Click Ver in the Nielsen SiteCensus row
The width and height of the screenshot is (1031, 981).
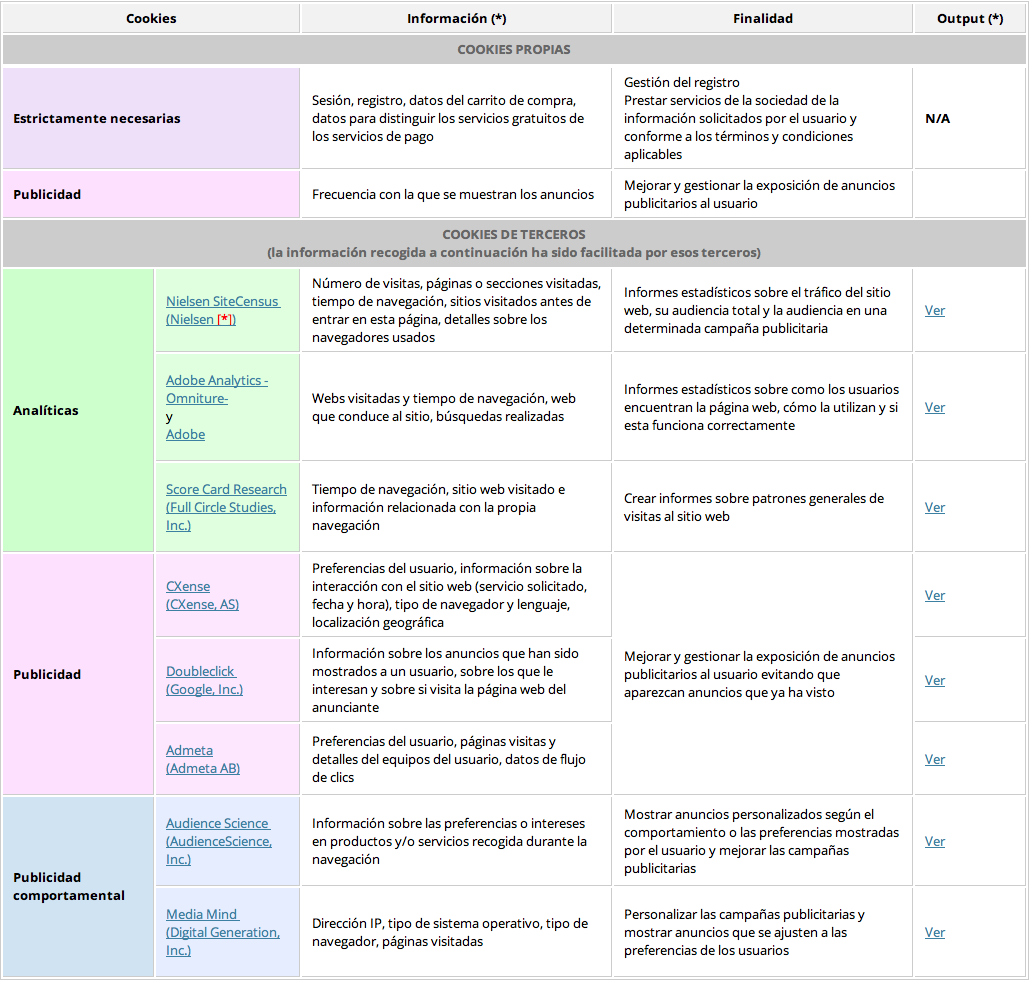[934, 310]
